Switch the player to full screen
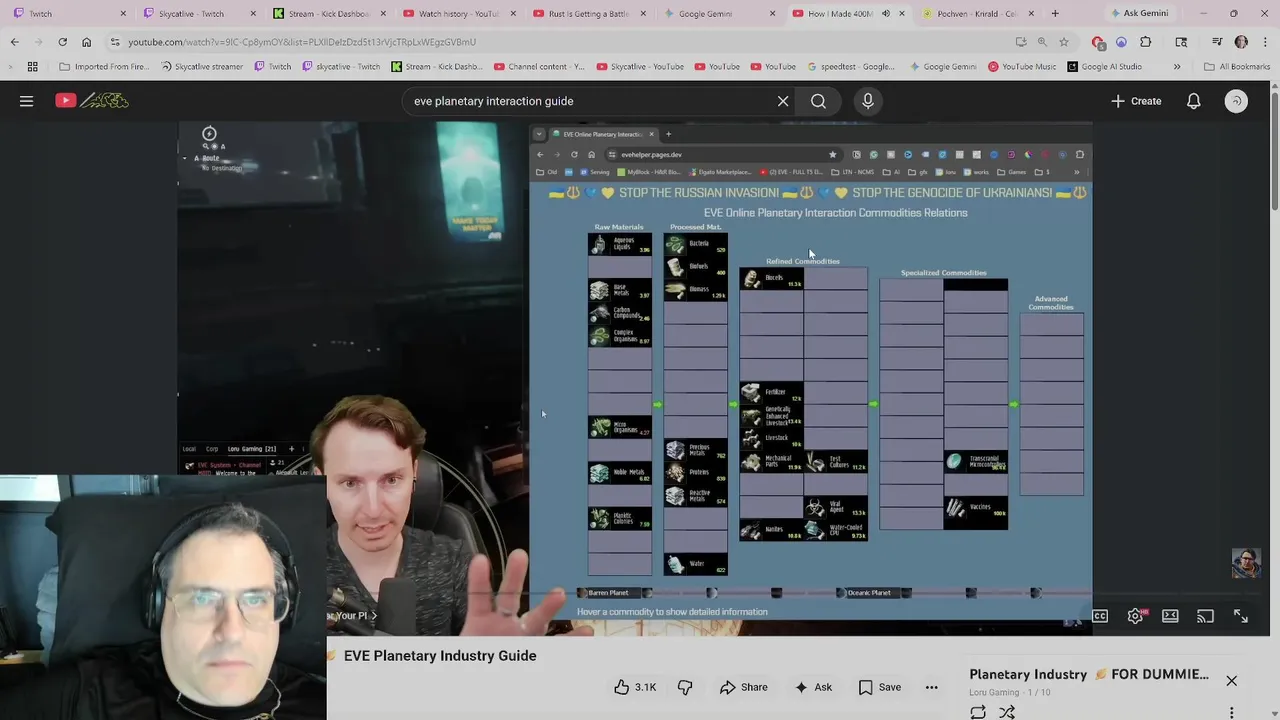Viewport: 1280px width, 720px height. (1240, 616)
